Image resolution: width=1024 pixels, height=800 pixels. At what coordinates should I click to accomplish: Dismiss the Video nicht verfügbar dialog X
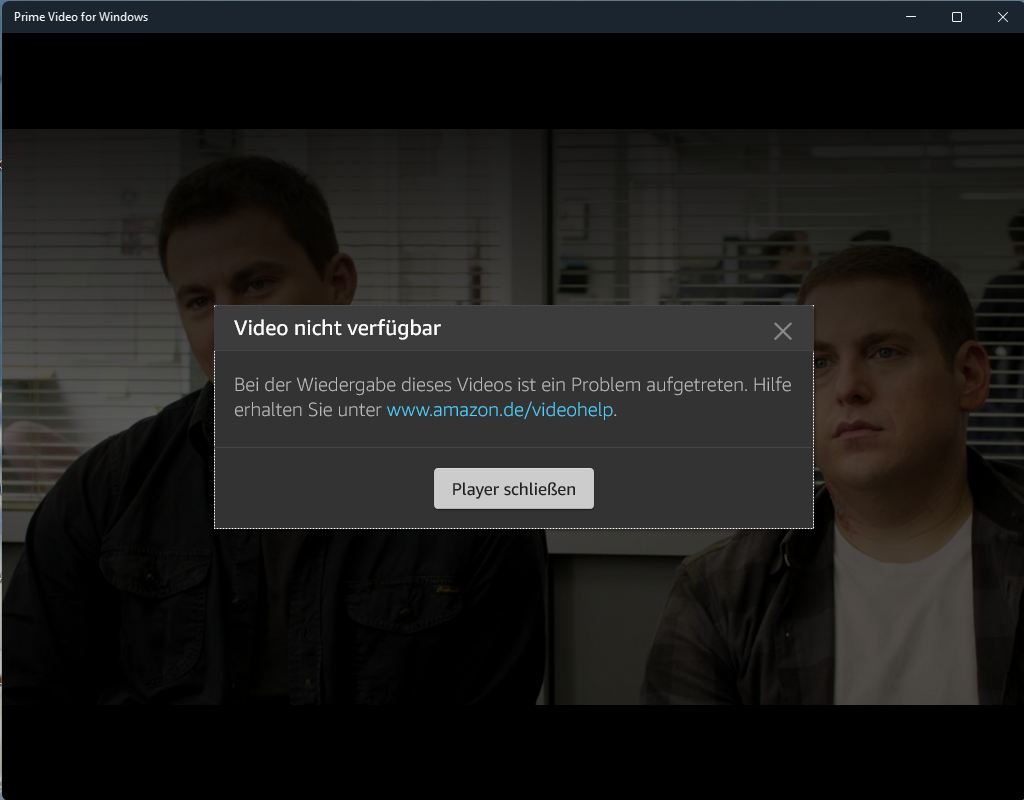pyautogui.click(x=782, y=331)
